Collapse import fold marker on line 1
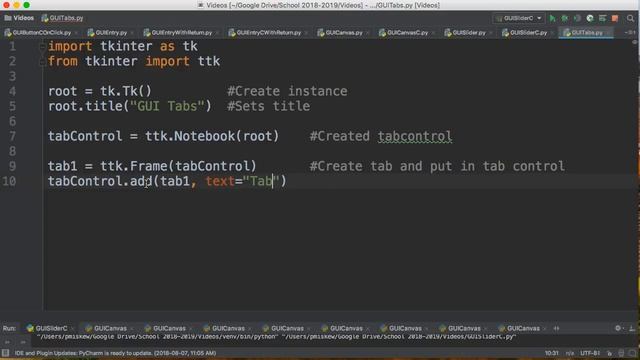This screenshot has height=360, width=640. [x=42, y=47]
